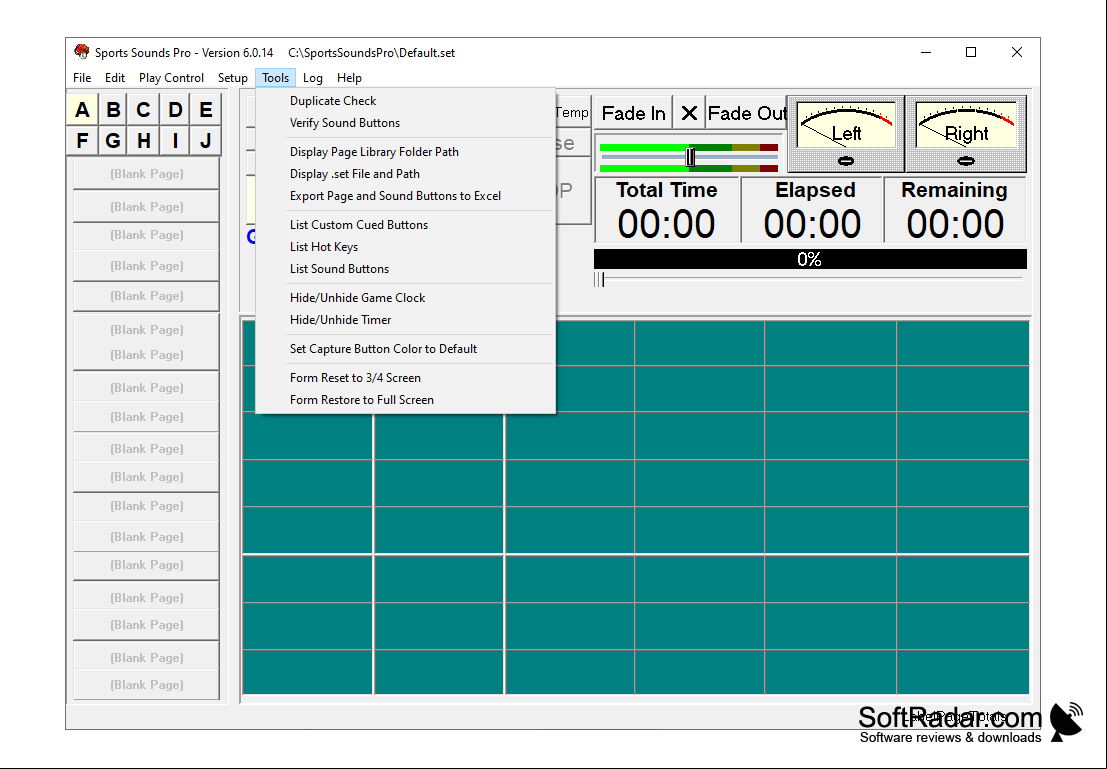
Task: Click the Fade In button
Action: [633, 113]
